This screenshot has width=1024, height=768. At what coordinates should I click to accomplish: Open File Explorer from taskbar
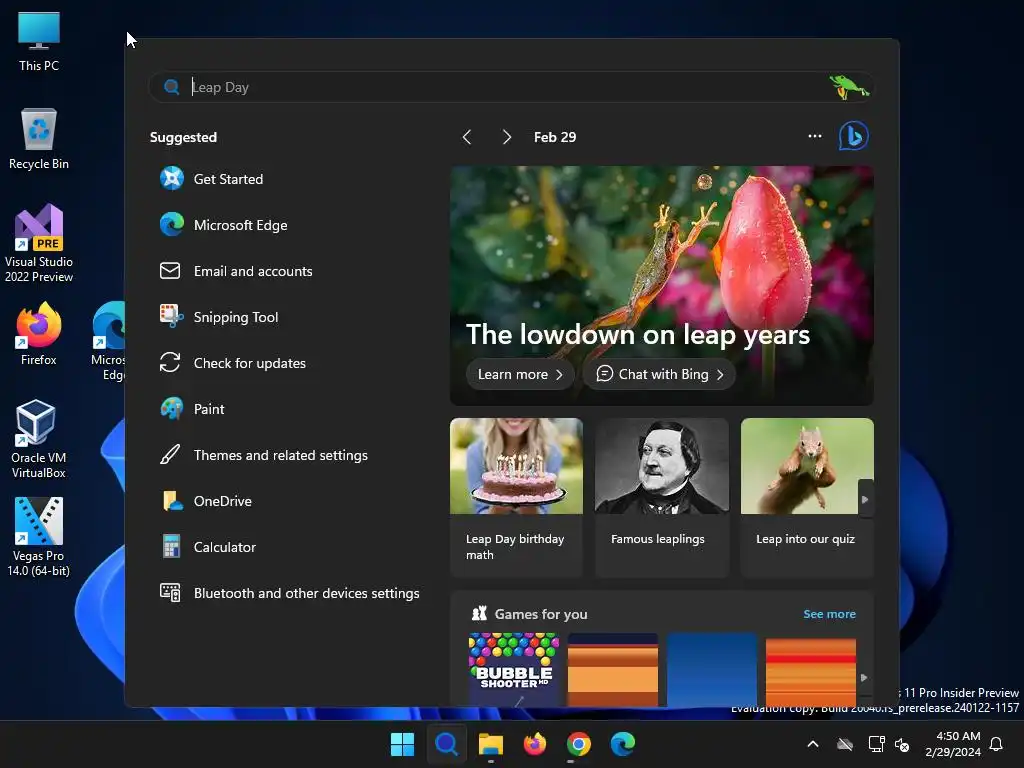point(490,744)
